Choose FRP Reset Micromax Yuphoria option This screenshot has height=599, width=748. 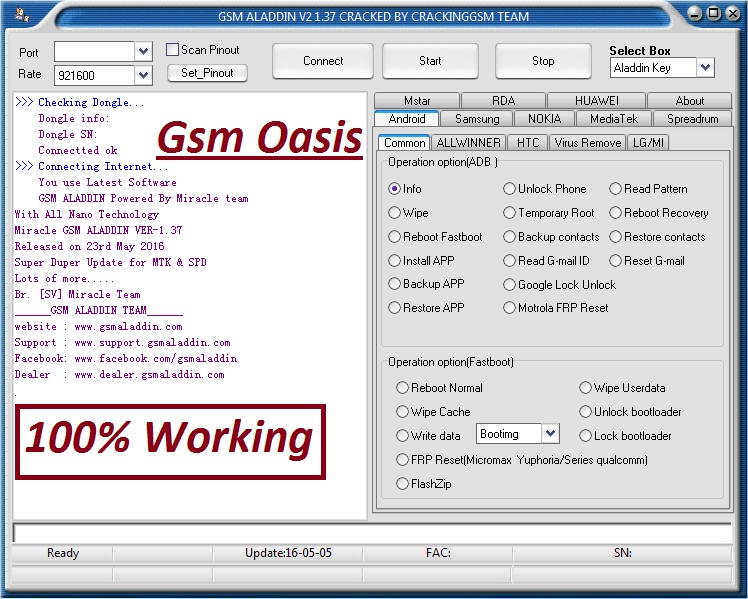tap(402, 460)
